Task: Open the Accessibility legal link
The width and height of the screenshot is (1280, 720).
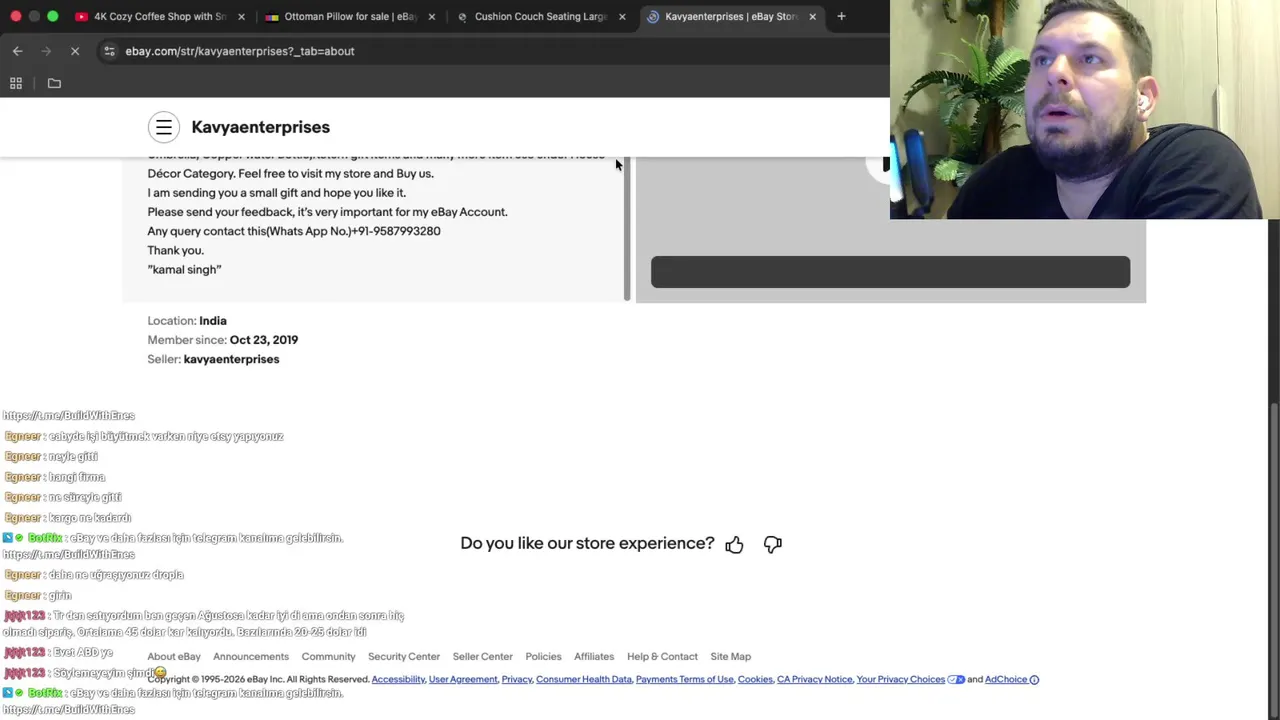Action: pos(398,680)
